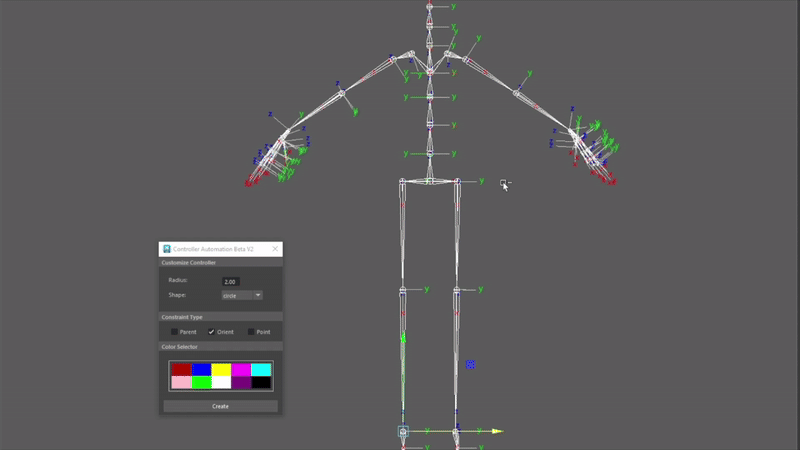This screenshot has width=800, height=450.
Task: Pick the blue color swatch
Action: coord(200,369)
